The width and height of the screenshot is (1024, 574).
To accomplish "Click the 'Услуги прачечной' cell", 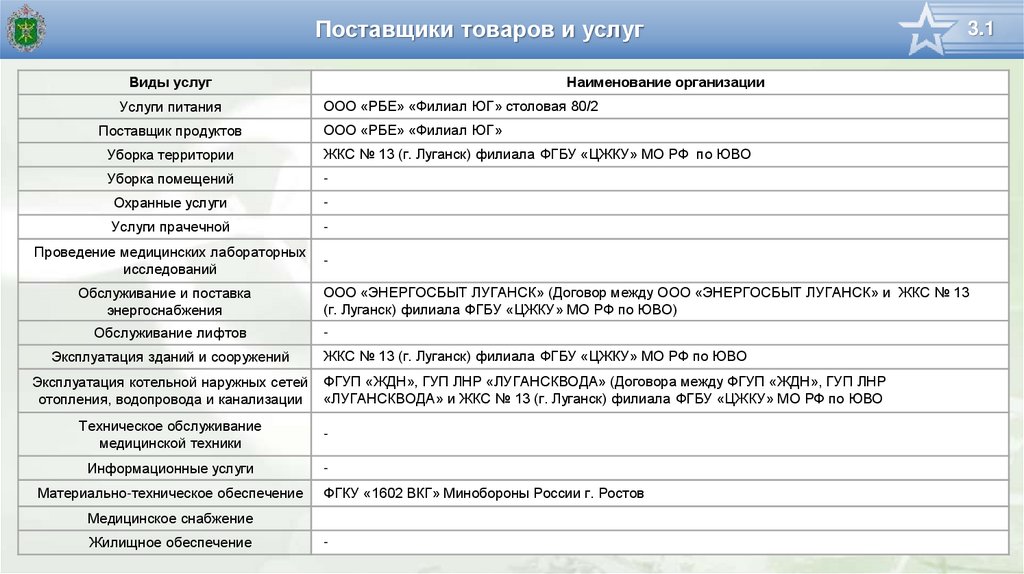I will pos(165,227).
